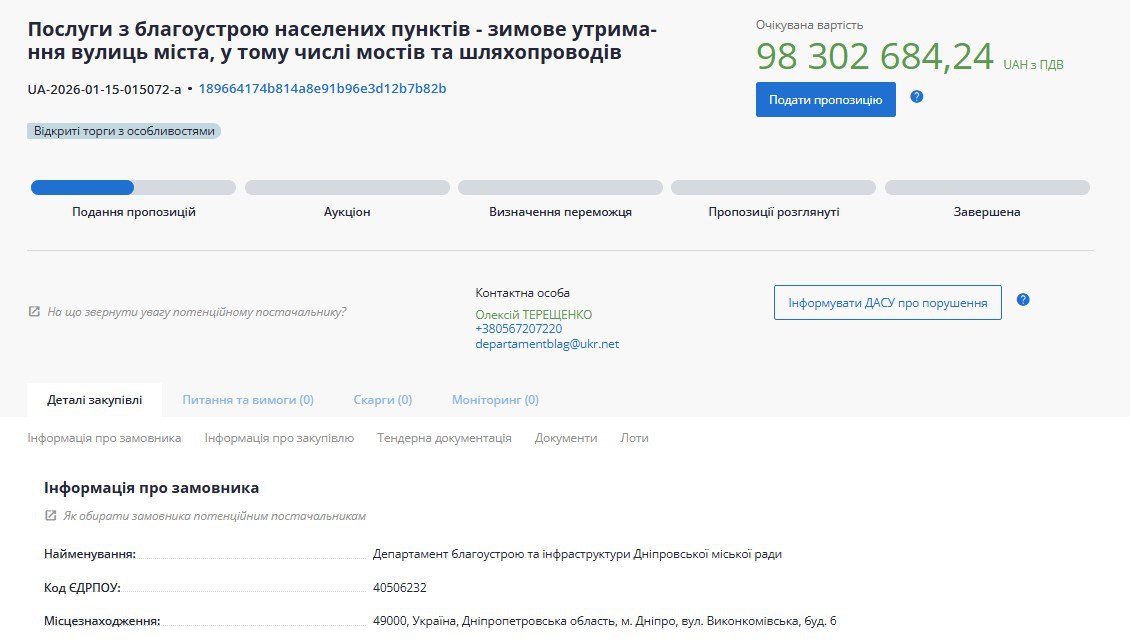Switch to the 'Питання та вимоги (0)' tab

pos(246,399)
